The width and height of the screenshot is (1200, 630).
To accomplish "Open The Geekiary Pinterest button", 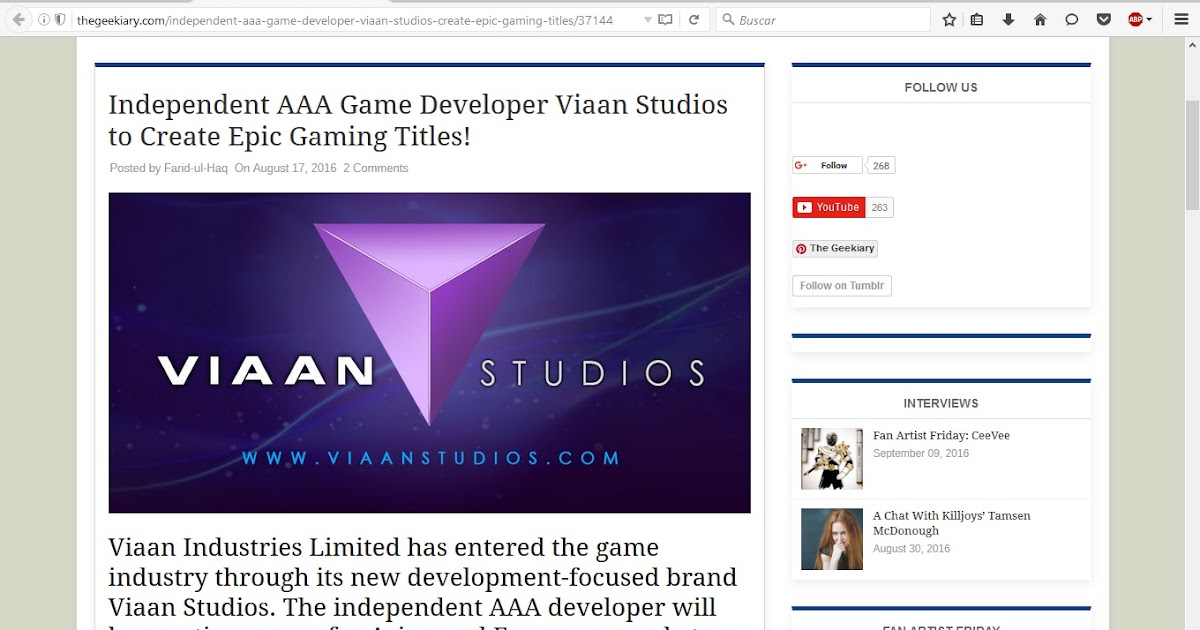I will (835, 248).
